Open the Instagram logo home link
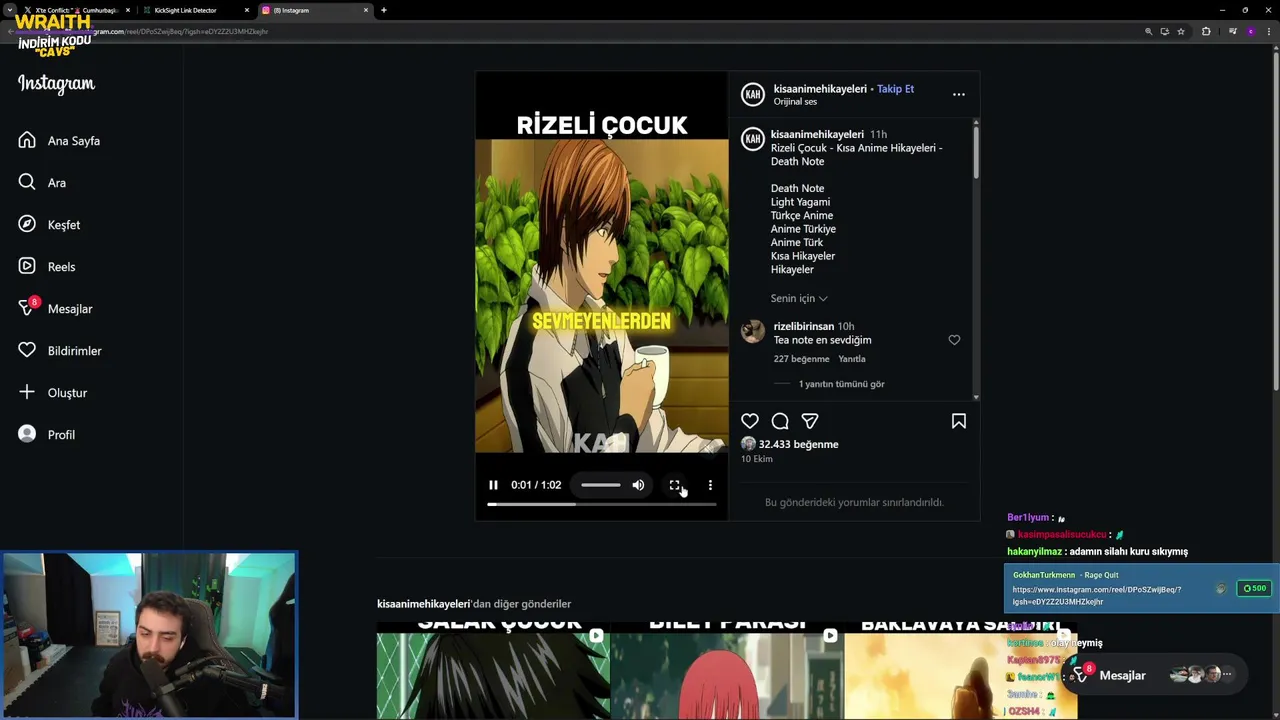Viewport: 1280px width, 720px height. [x=56, y=84]
